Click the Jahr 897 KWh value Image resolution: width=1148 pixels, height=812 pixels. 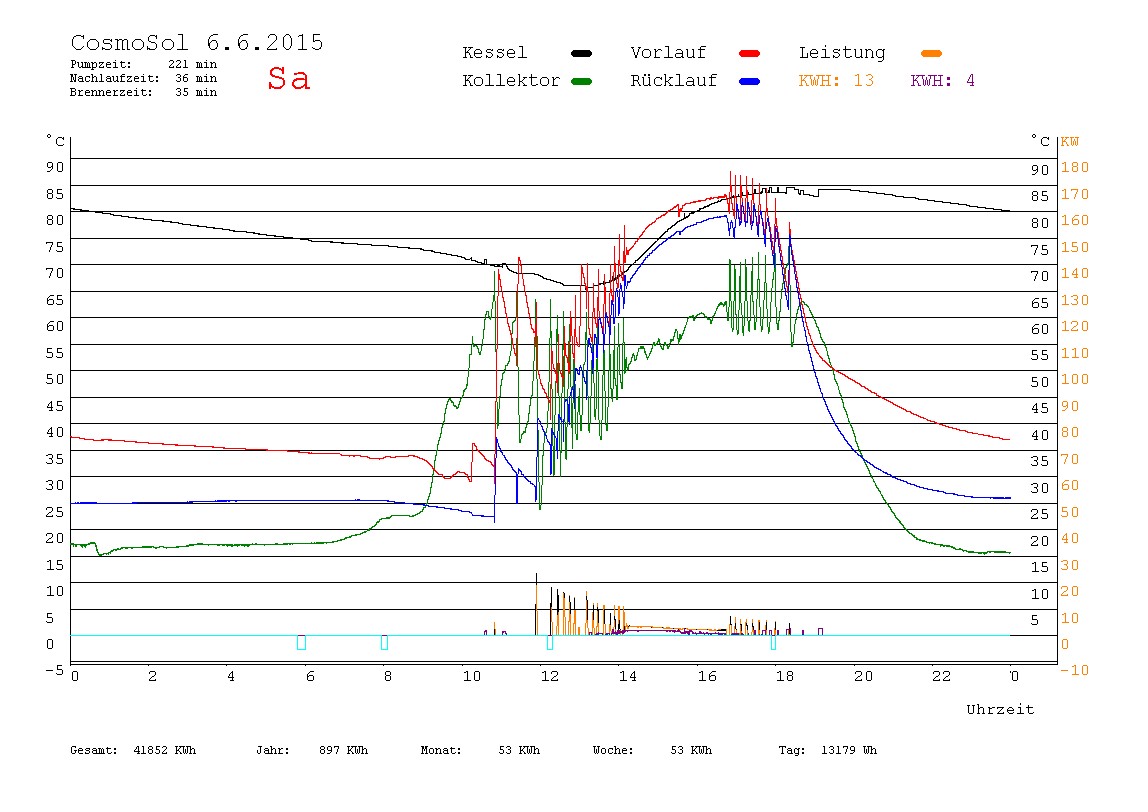tap(312, 750)
